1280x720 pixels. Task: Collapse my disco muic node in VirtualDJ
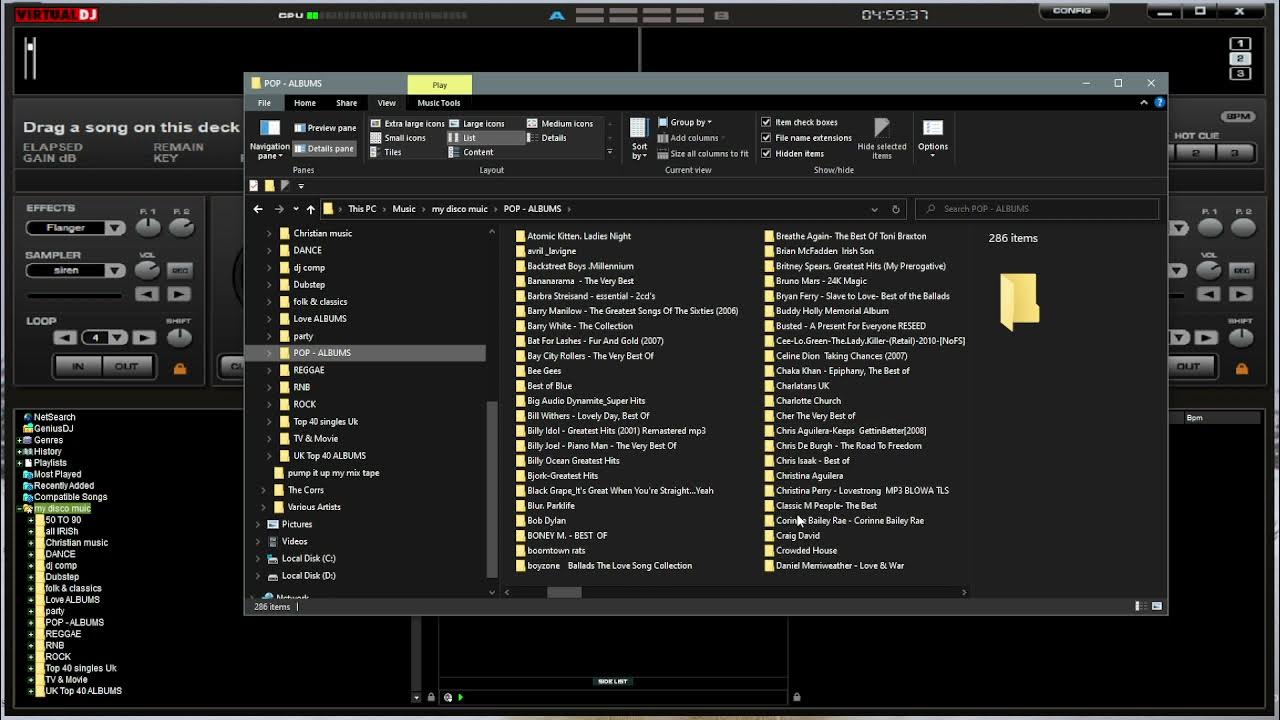pos(19,508)
